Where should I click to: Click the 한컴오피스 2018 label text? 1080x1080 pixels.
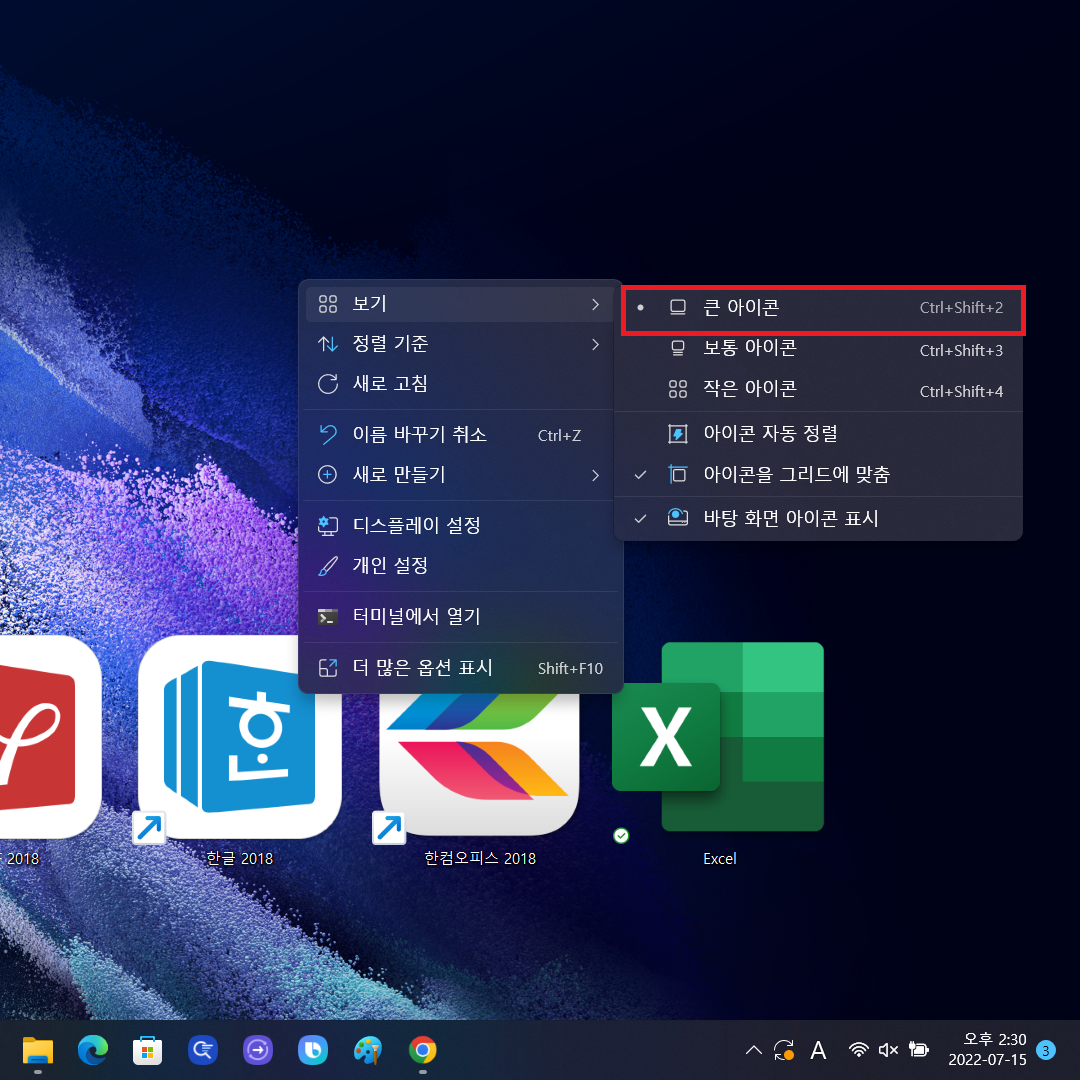click(x=480, y=859)
